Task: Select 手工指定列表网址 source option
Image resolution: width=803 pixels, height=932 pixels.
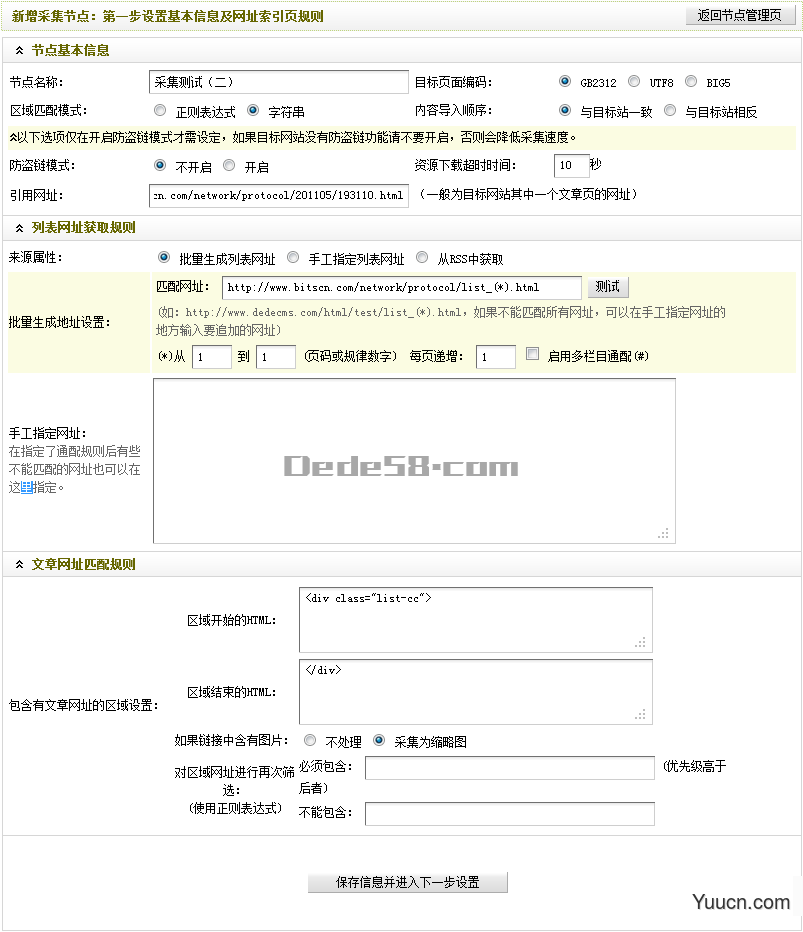Action: click(x=293, y=257)
